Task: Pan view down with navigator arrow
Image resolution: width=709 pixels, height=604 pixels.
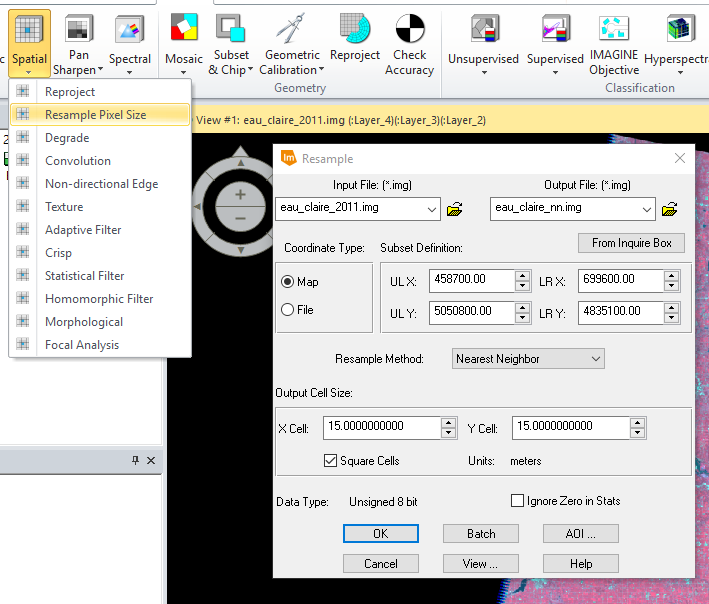Action: pyautogui.click(x=241, y=250)
